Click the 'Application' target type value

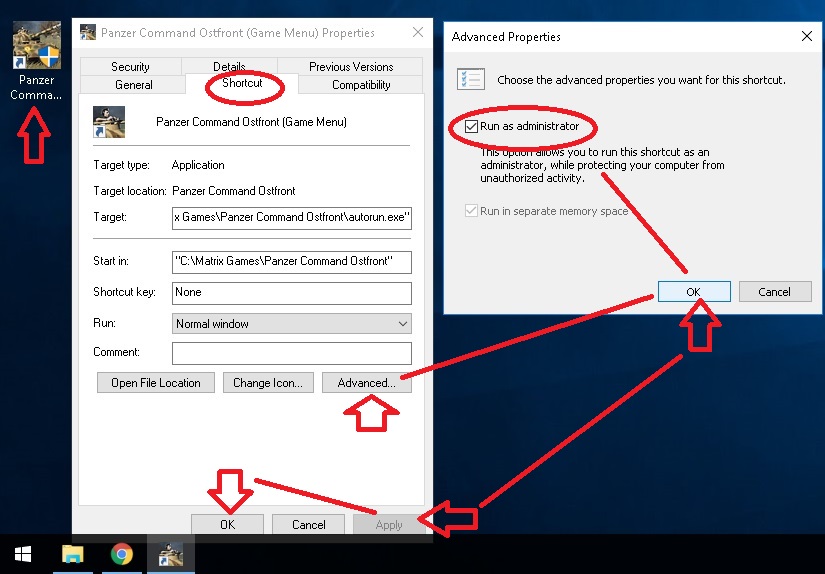pos(198,165)
